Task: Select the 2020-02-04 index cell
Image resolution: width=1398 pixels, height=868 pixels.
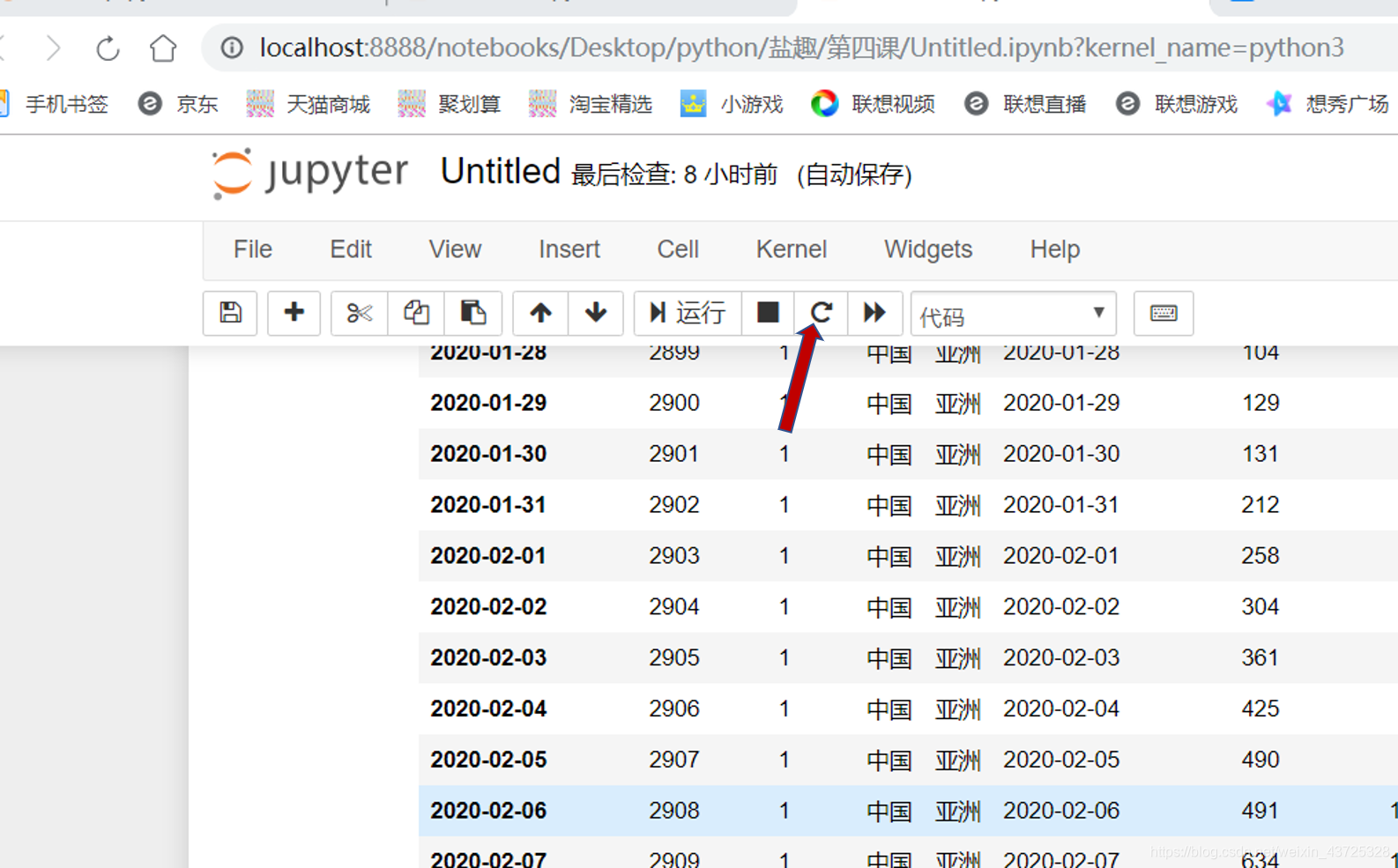Action: tap(488, 709)
